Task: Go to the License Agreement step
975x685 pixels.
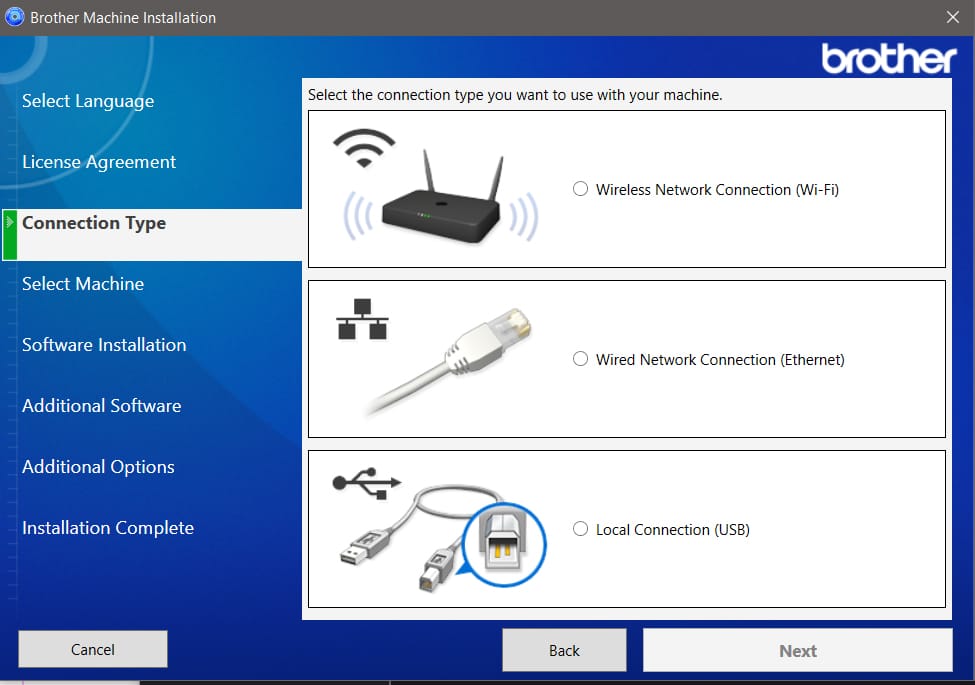Action: [98, 161]
